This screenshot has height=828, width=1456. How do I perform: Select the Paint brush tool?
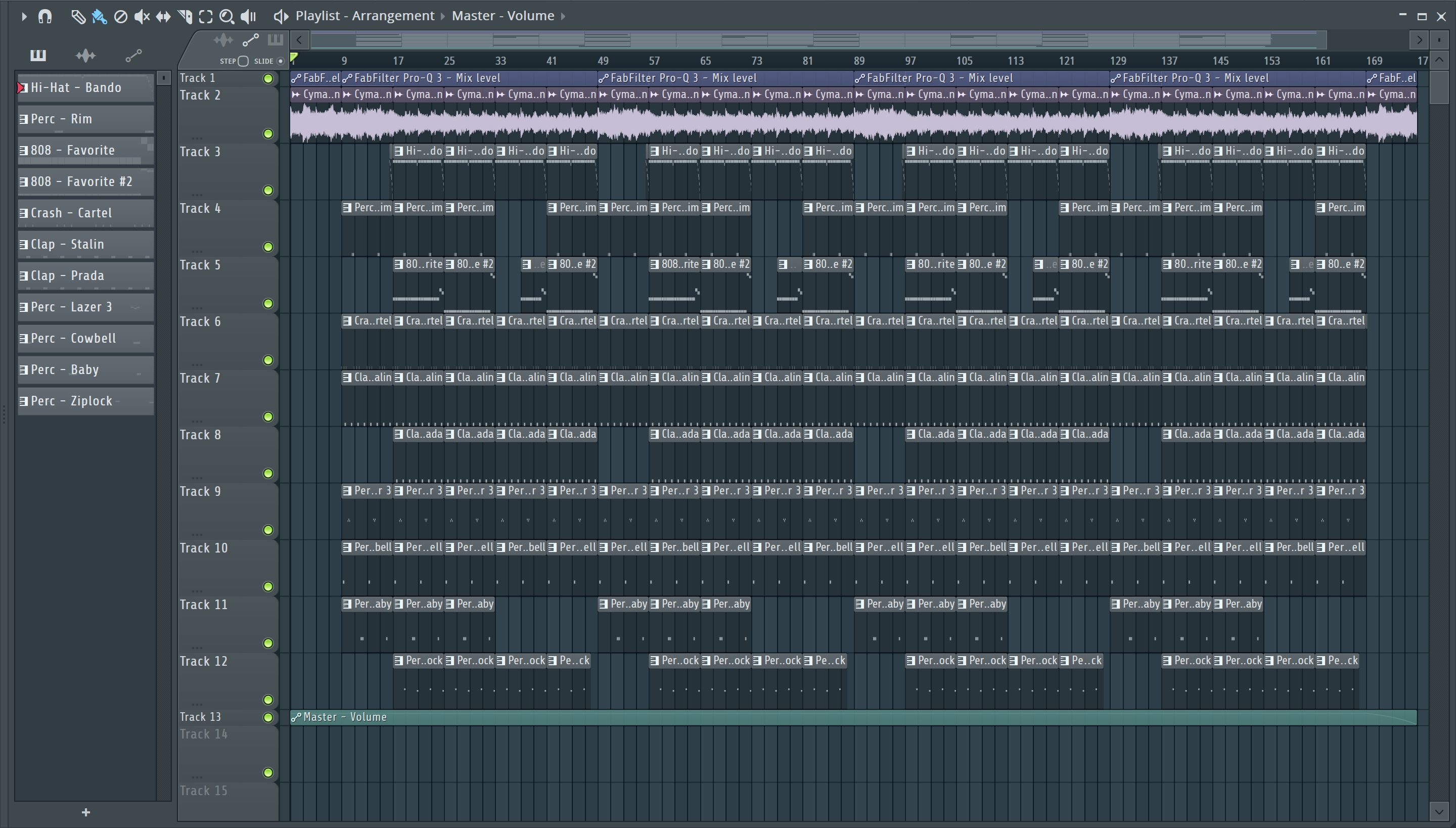click(x=99, y=17)
